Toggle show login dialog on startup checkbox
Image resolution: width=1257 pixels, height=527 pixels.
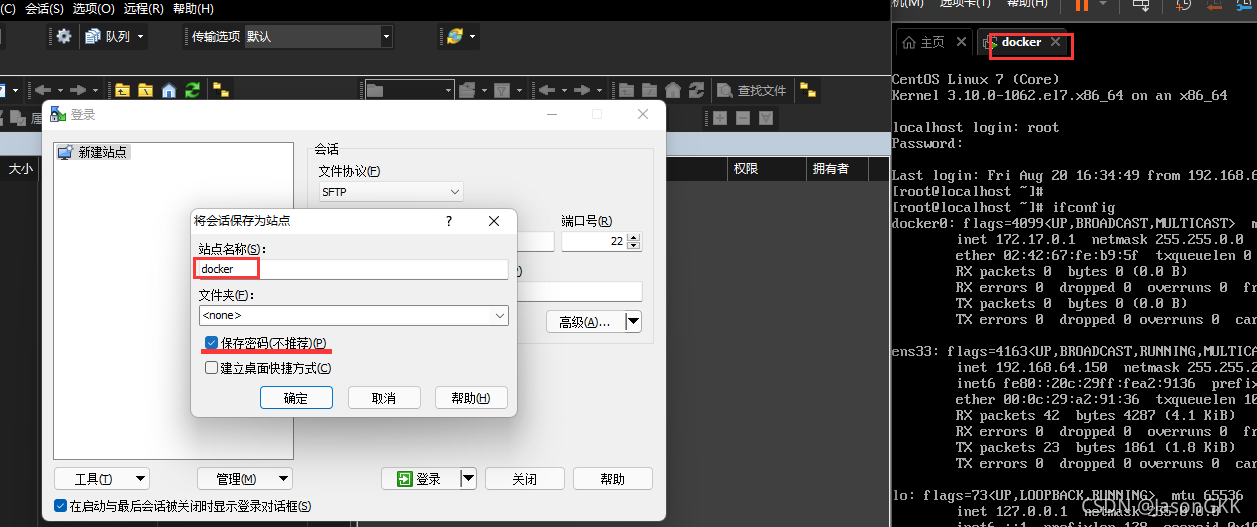pyautogui.click(x=60, y=506)
